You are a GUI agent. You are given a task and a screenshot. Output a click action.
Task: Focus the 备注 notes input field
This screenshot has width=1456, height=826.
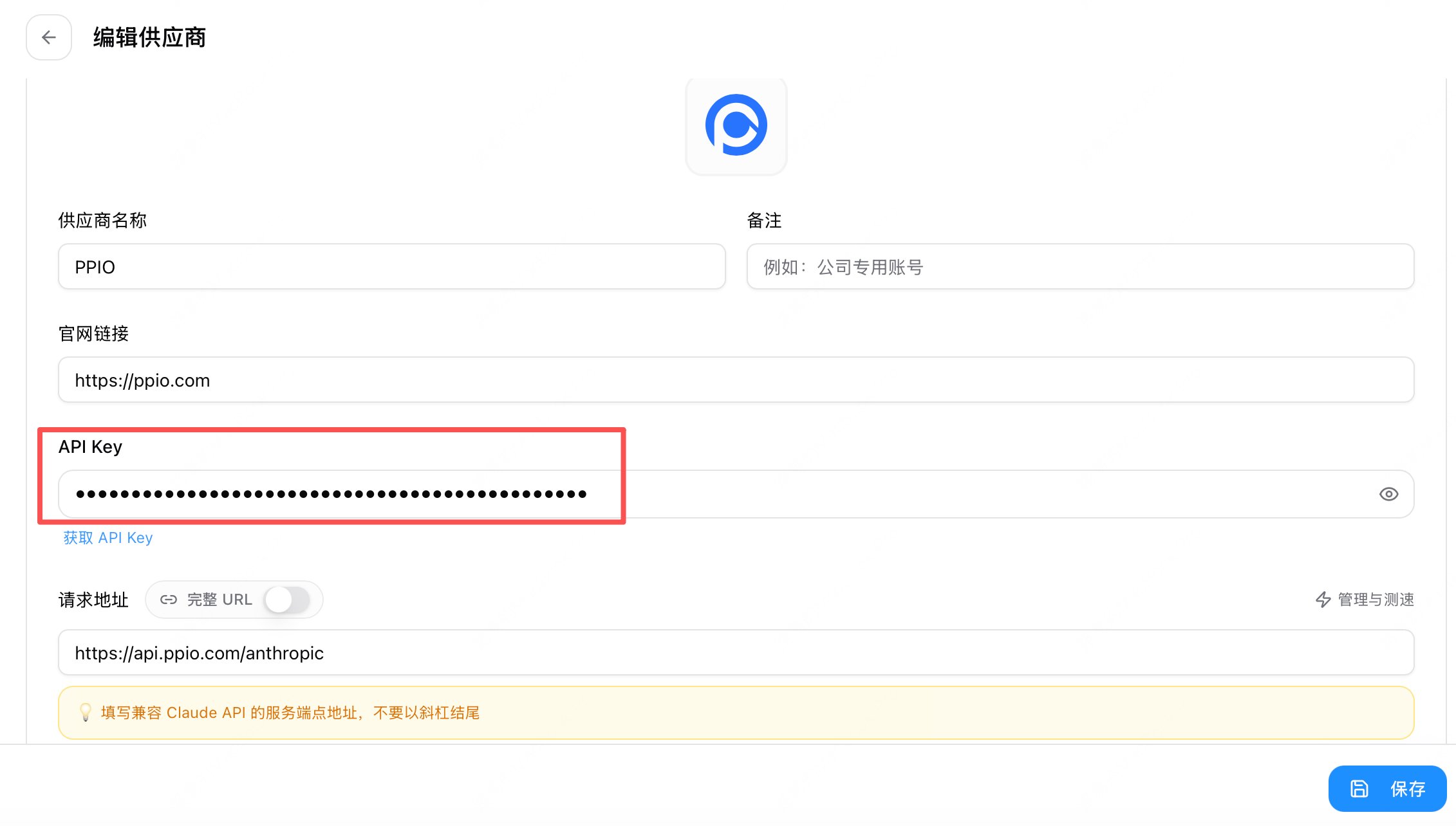1080,266
